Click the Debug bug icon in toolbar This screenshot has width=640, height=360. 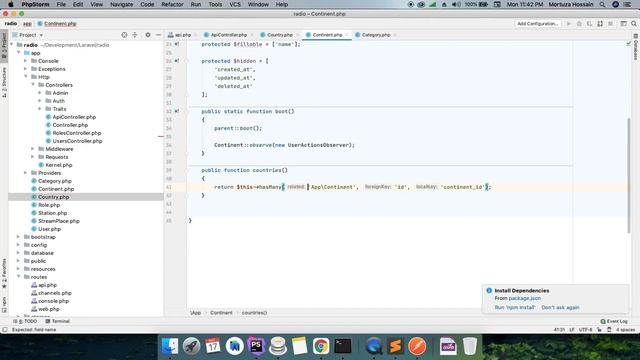579,24
